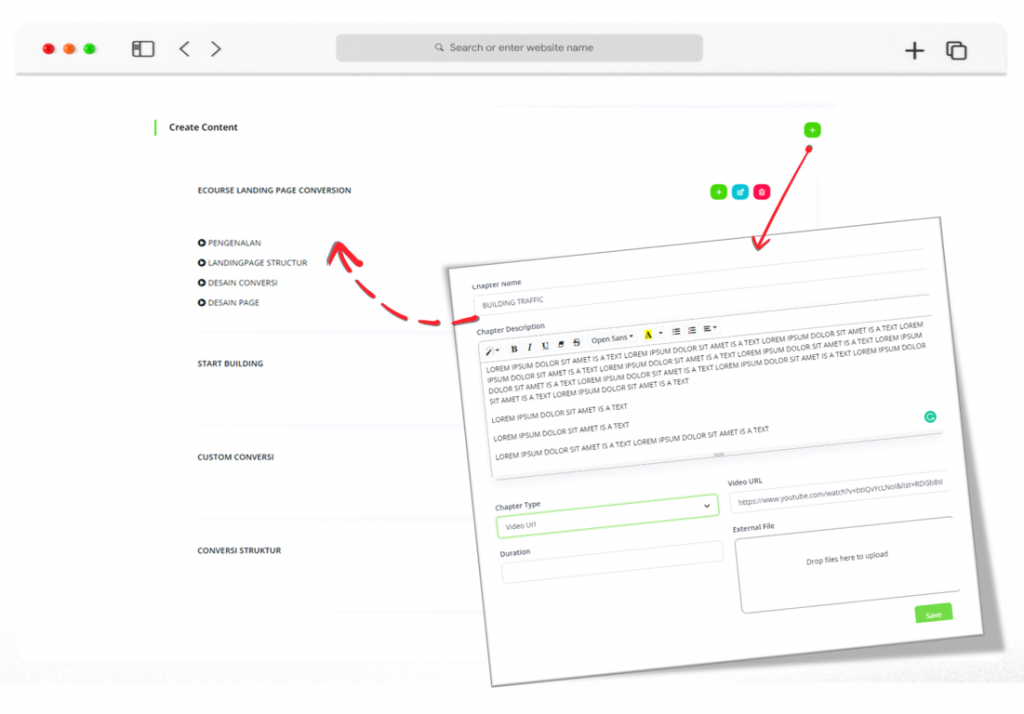Image resolution: width=1024 pixels, height=714 pixels.
Task: Toggle strikethrough formatting in description editor
Action: (x=576, y=343)
